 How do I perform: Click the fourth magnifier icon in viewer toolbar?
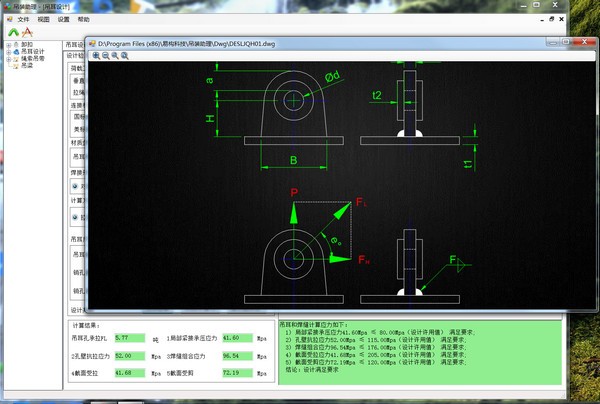click(125, 56)
